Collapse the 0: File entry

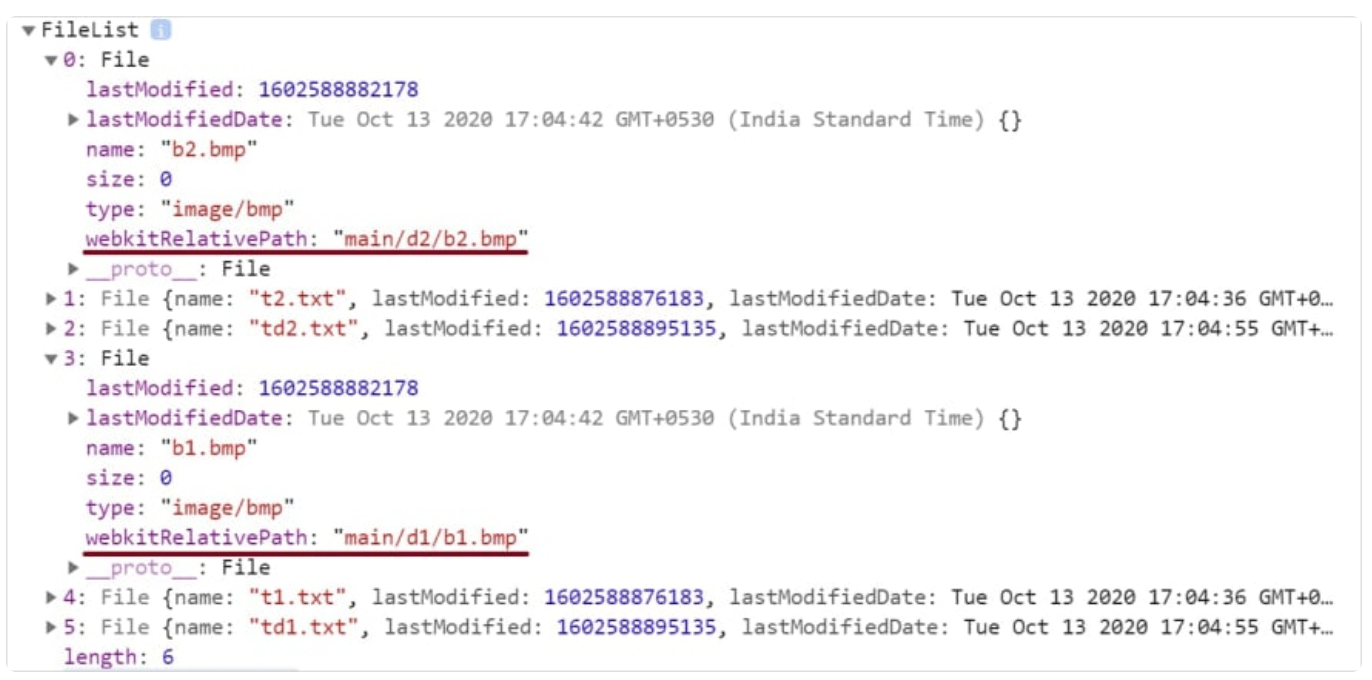(x=51, y=60)
